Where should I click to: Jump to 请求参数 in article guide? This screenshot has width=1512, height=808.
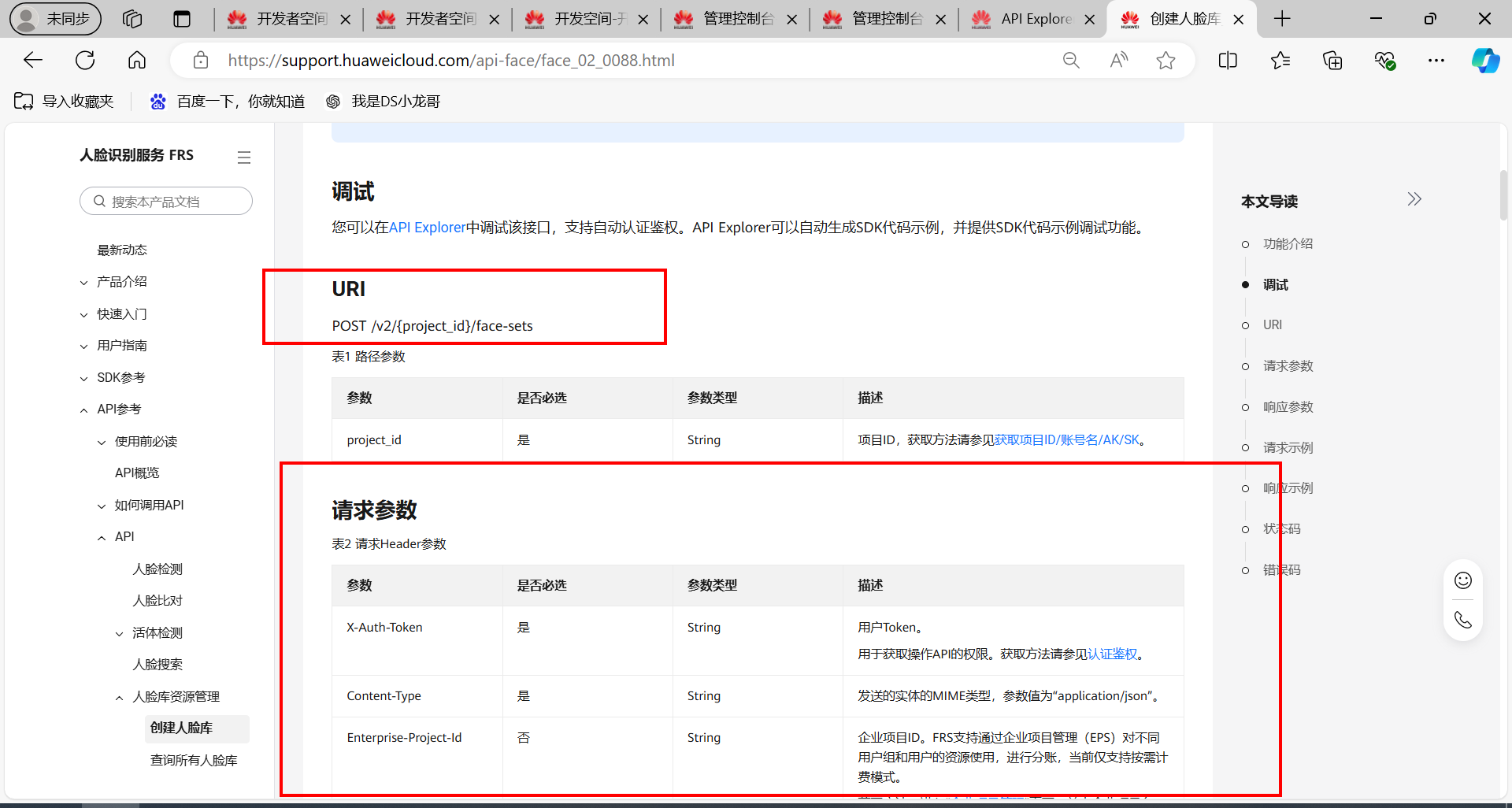pos(1288,366)
